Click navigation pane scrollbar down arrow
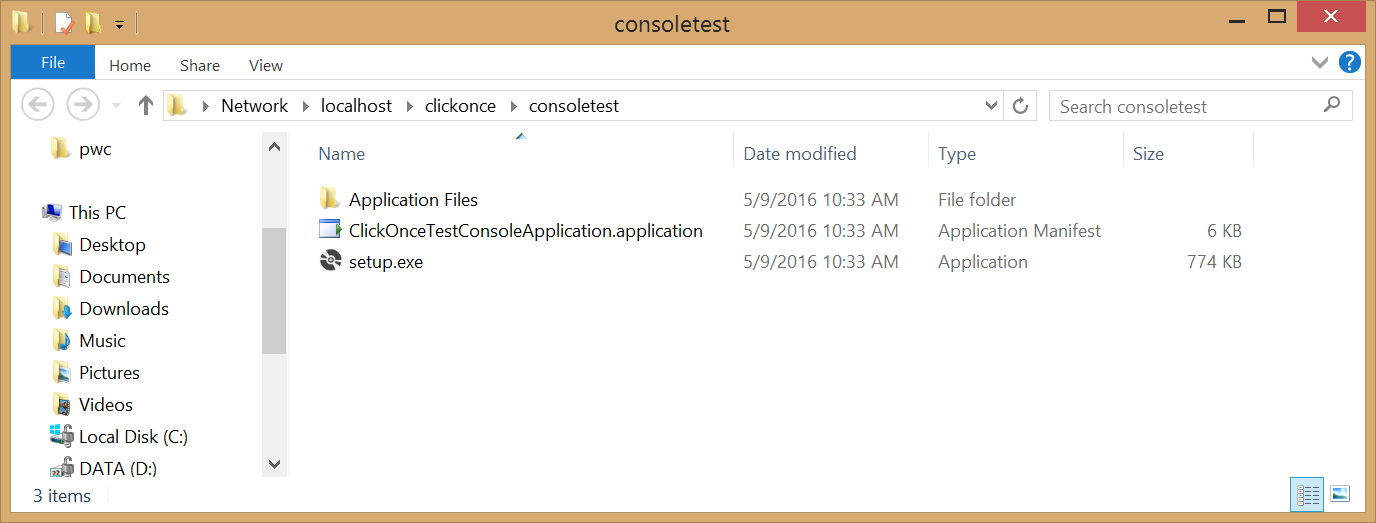 [x=274, y=464]
